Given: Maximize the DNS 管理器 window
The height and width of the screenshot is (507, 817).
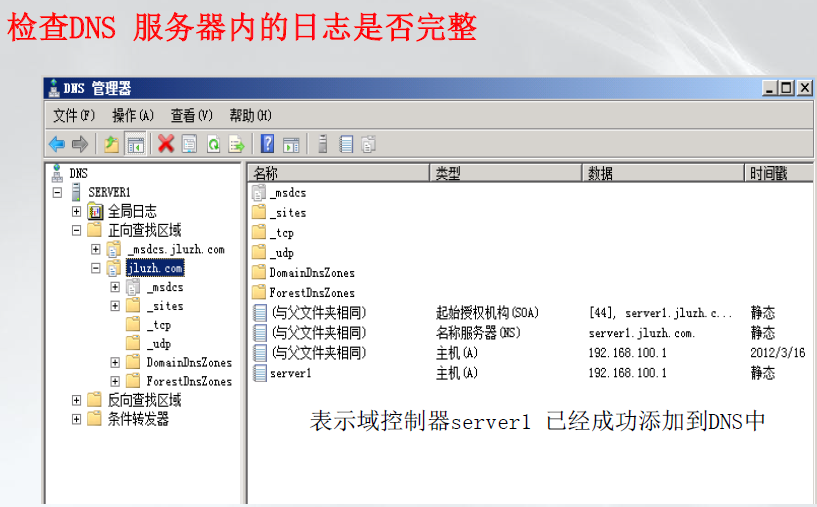Looking at the screenshot, I should (787, 88).
